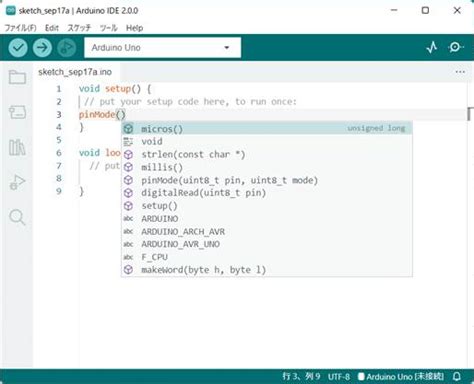474x384 pixels.
Task: Open the Serial Monitor icon
Action: (456, 47)
